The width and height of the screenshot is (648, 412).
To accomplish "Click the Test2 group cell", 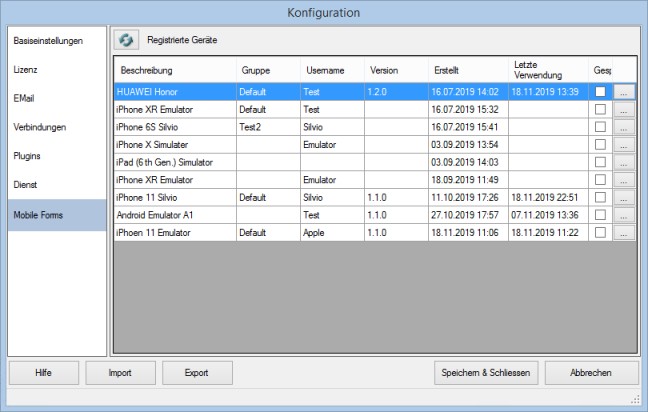I will click(268, 127).
